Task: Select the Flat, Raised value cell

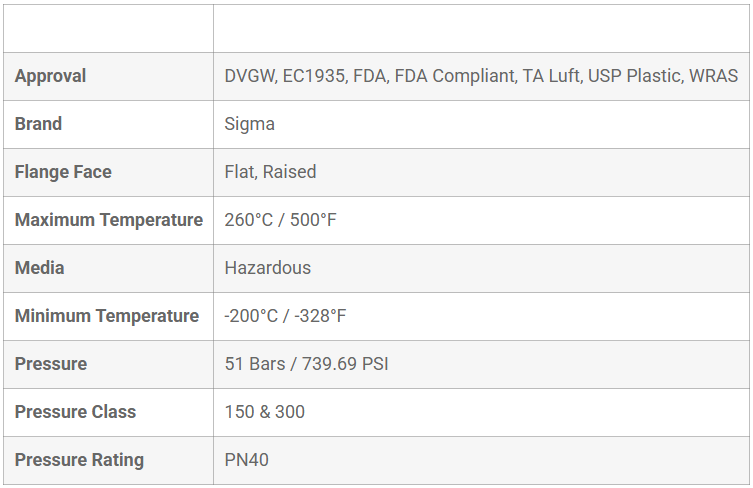Action: click(270, 172)
